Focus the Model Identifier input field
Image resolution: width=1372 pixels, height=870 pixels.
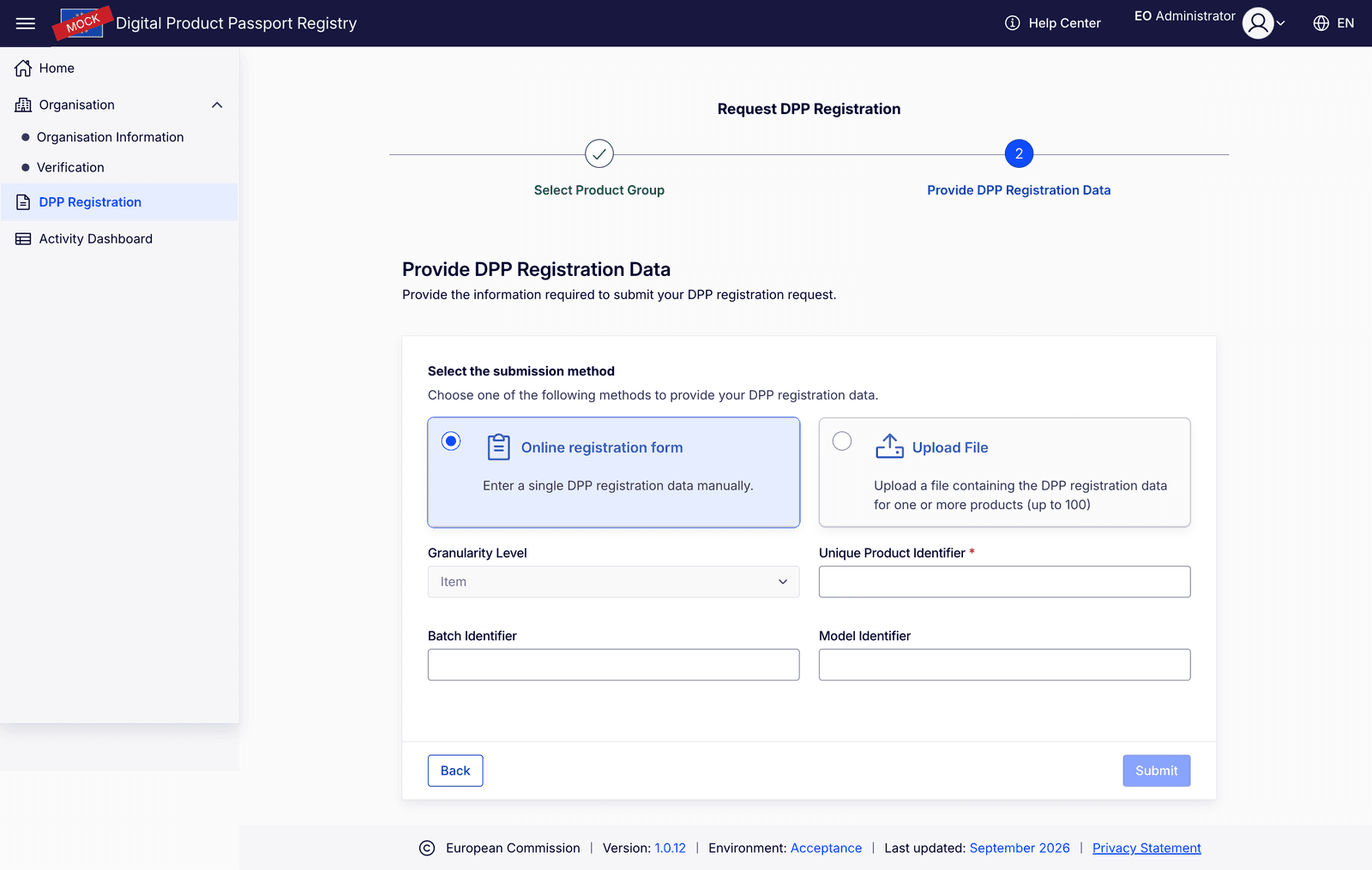[1005, 665]
